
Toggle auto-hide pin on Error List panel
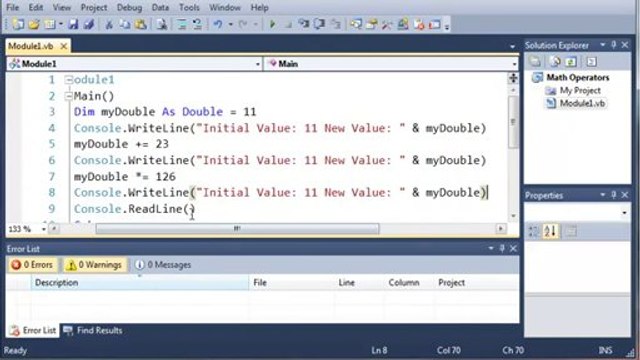[502, 248]
